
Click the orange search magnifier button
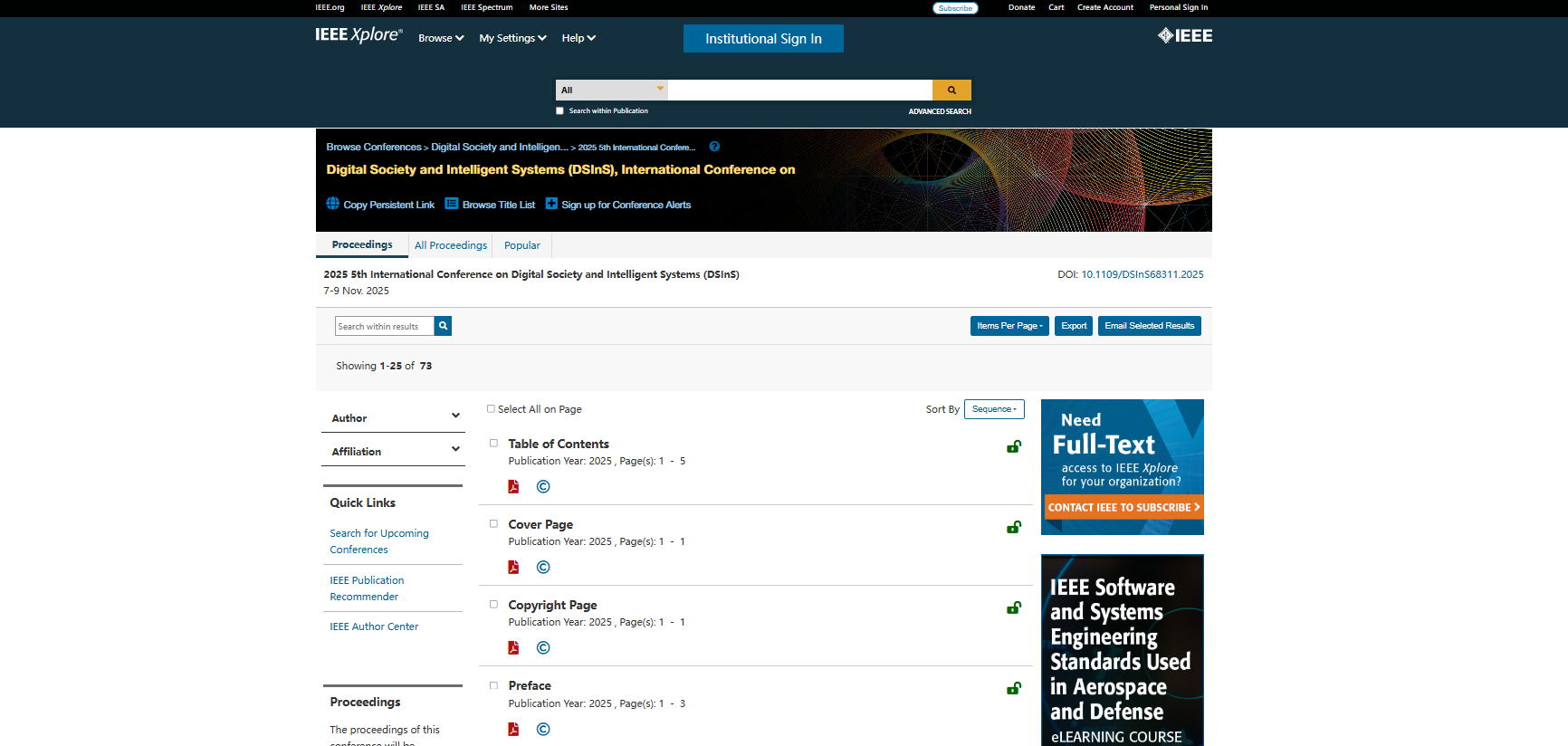coord(951,90)
